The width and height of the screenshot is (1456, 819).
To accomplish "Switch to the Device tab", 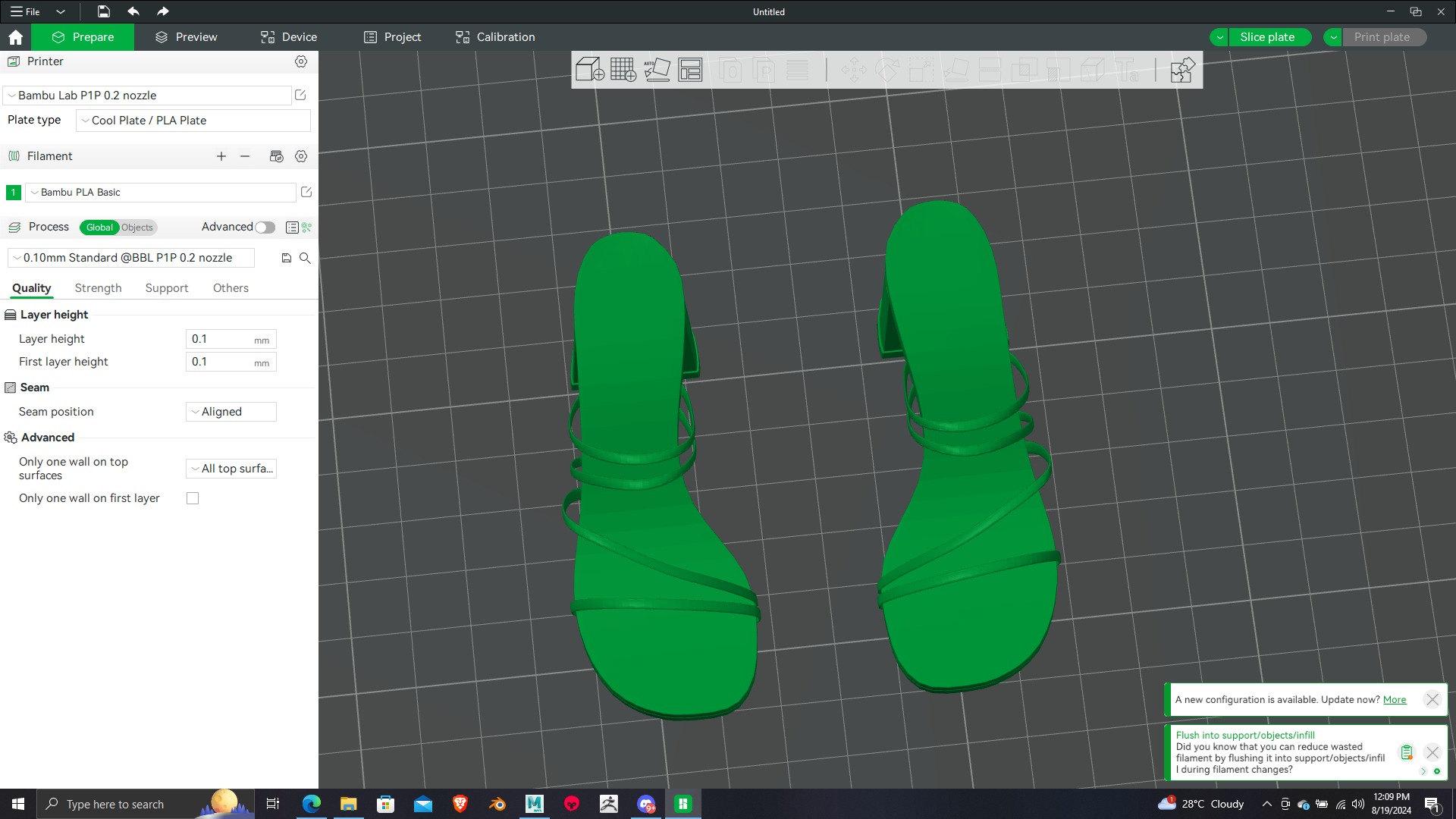I will pos(289,37).
